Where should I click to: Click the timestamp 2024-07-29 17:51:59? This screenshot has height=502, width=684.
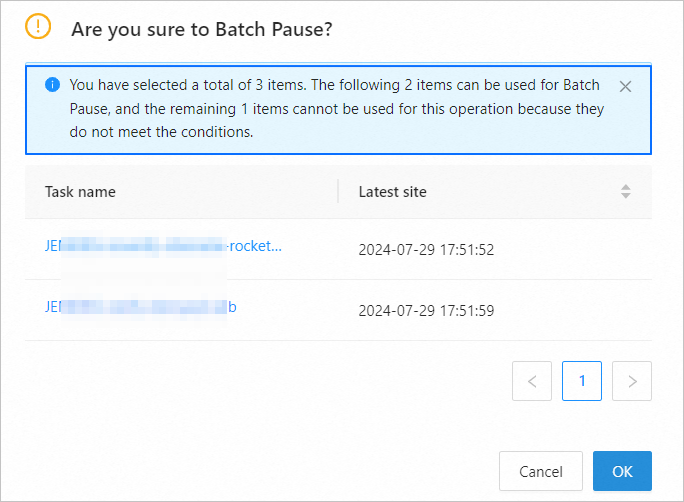(426, 310)
